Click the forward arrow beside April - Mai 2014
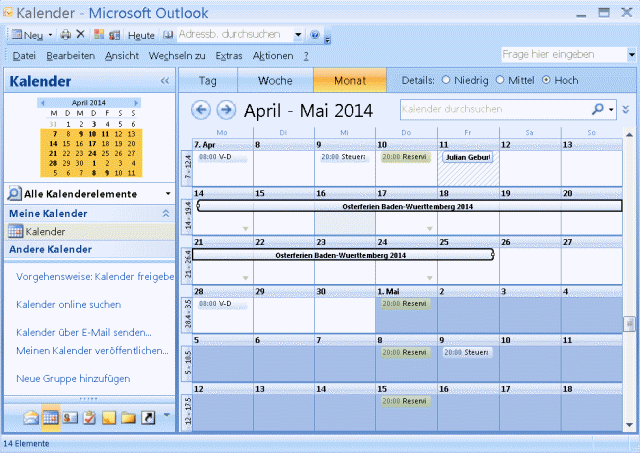 226,110
